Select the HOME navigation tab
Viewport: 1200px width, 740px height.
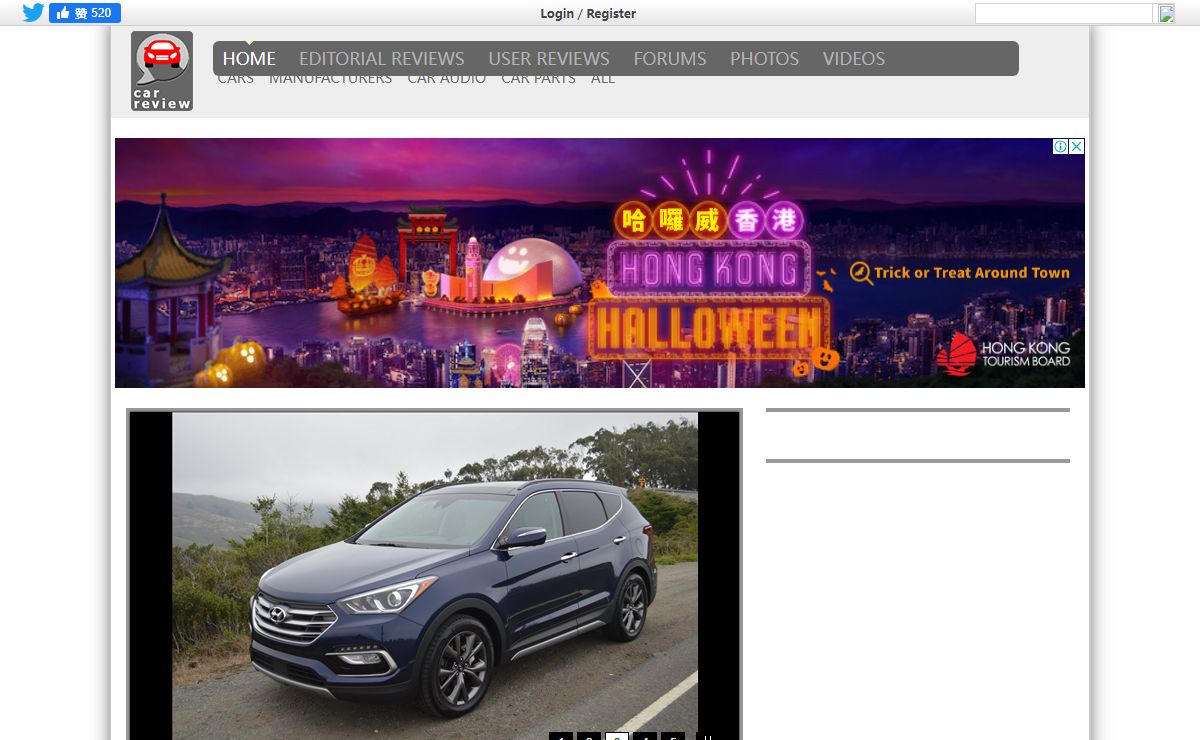(x=249, y=59)
